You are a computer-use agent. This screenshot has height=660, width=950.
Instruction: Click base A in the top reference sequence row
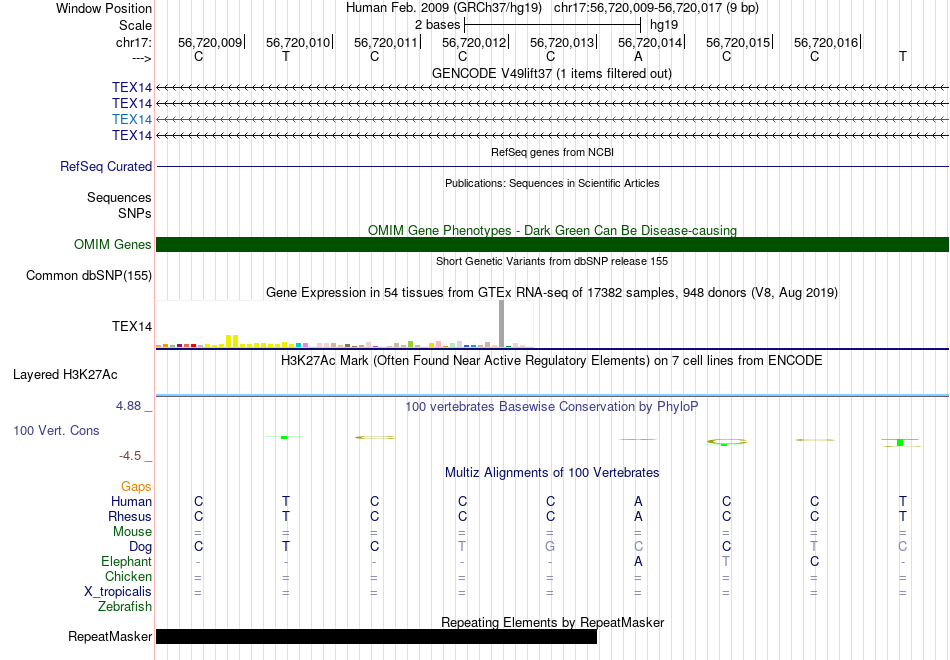[x=638, y=56]
